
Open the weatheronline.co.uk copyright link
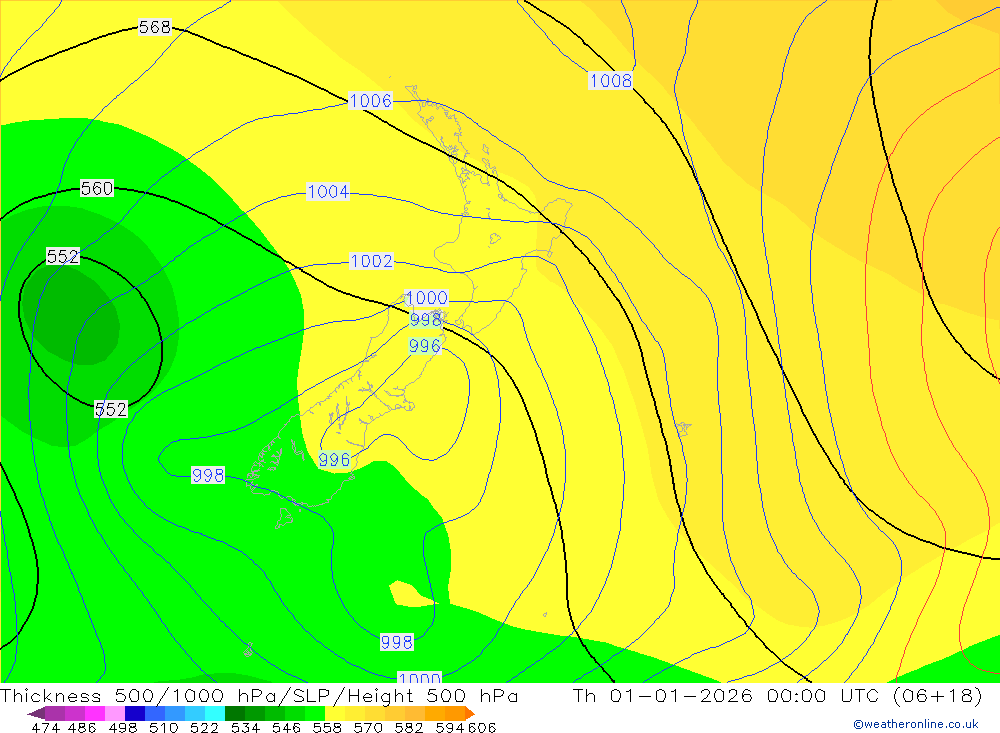pyautogui.click(x=916, y=724)
